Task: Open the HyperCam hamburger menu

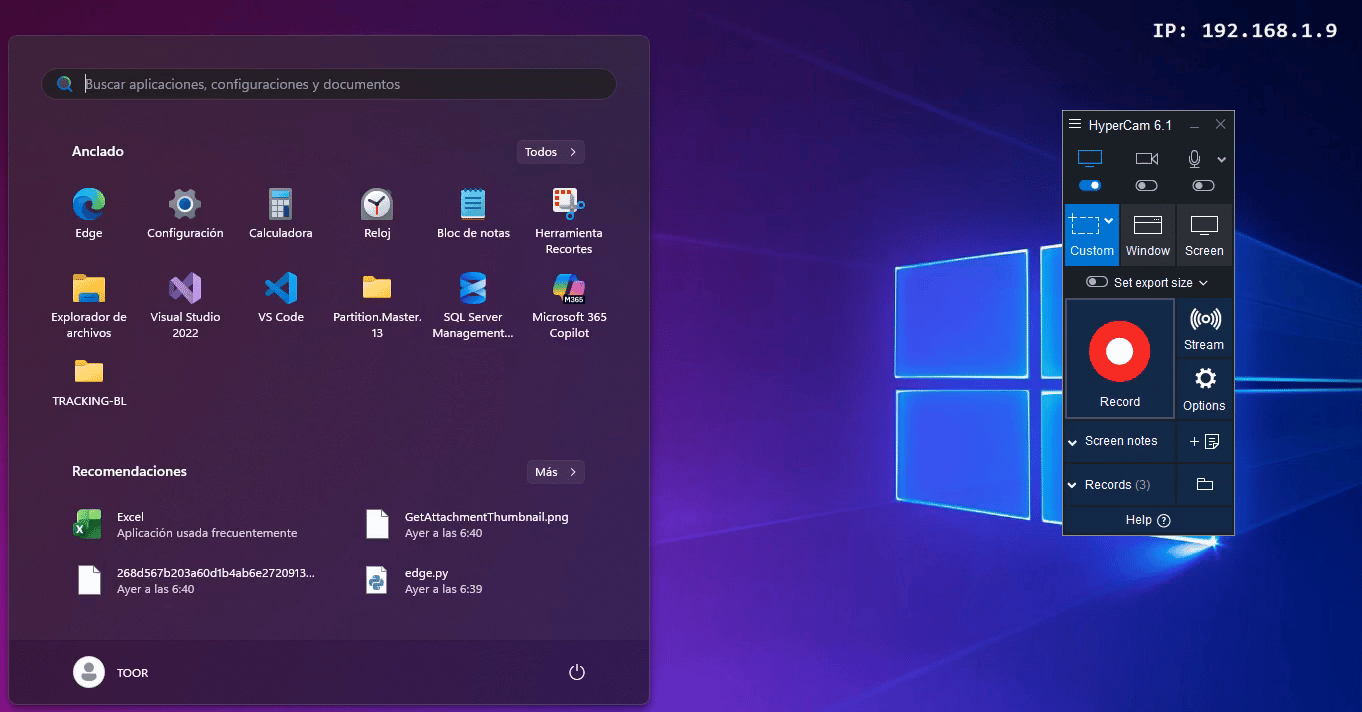Action: pos(1075,125)
